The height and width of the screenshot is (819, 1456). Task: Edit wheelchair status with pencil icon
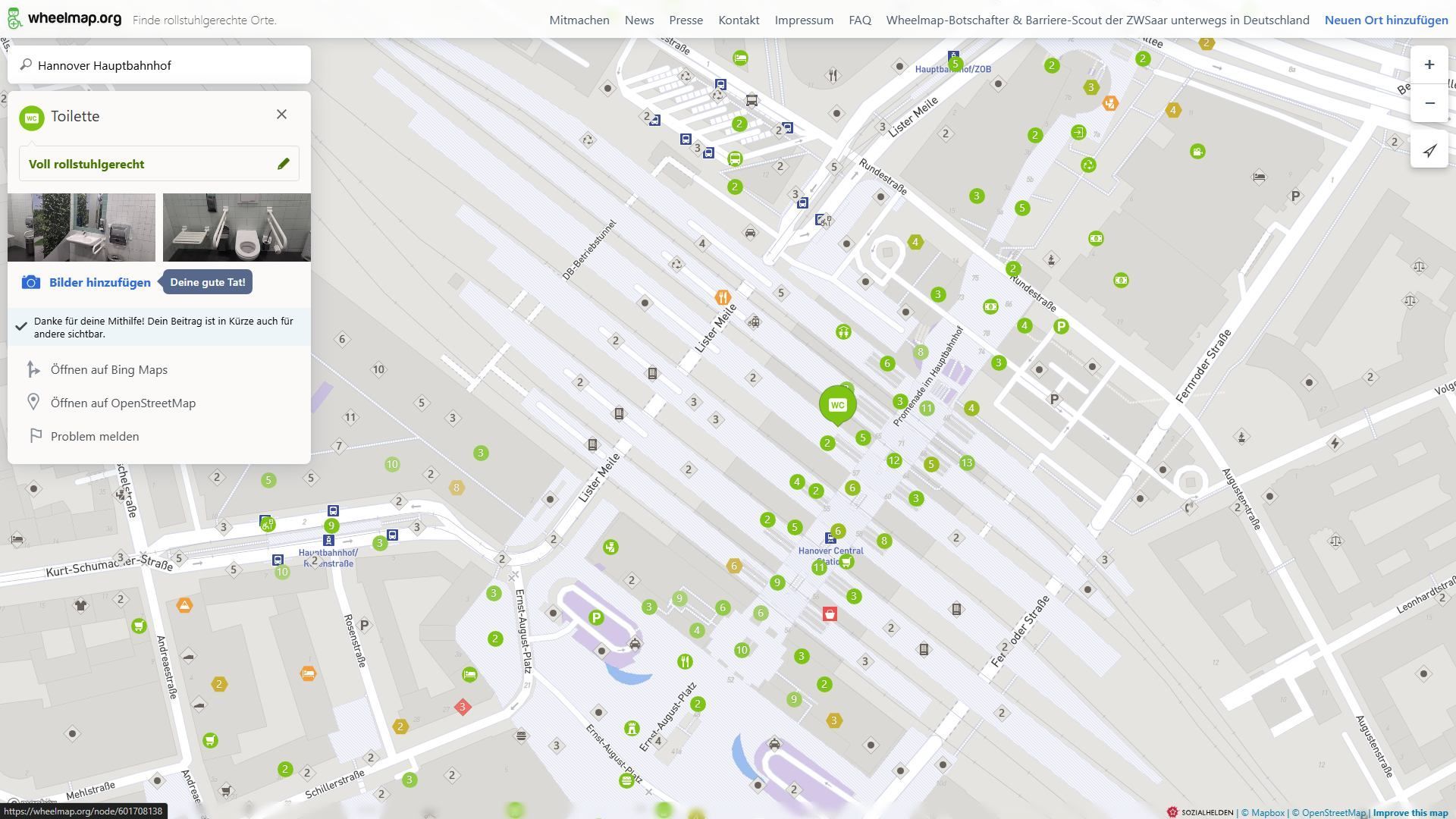pyautogui.click(x=283, y=164)
